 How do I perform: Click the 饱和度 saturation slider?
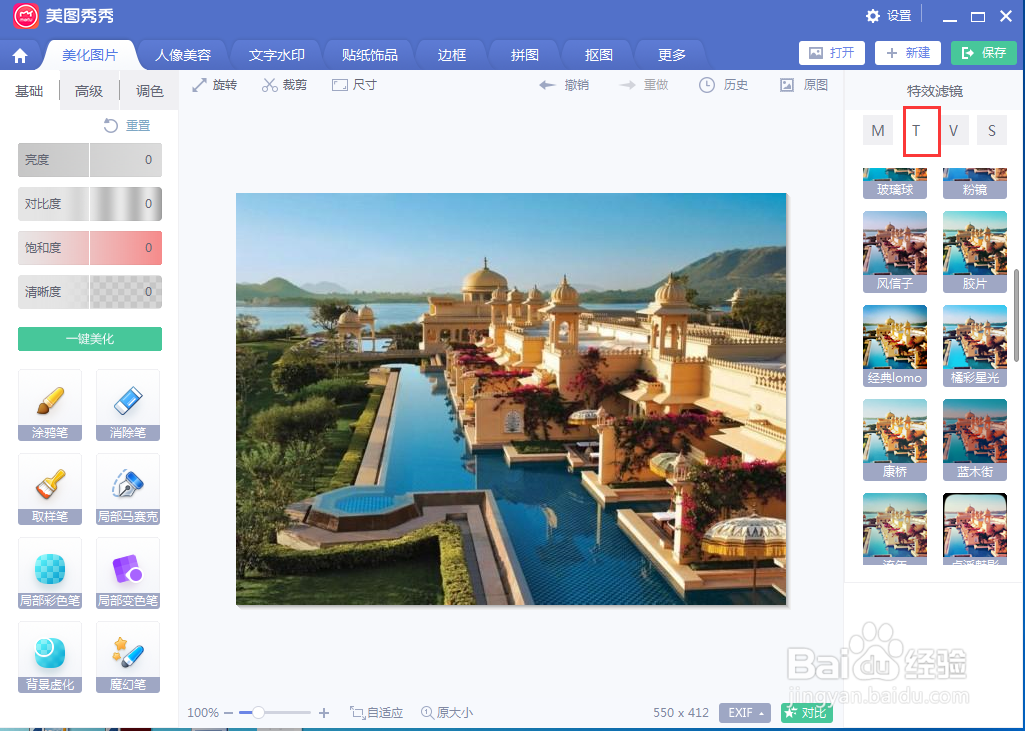coord(89,248)
